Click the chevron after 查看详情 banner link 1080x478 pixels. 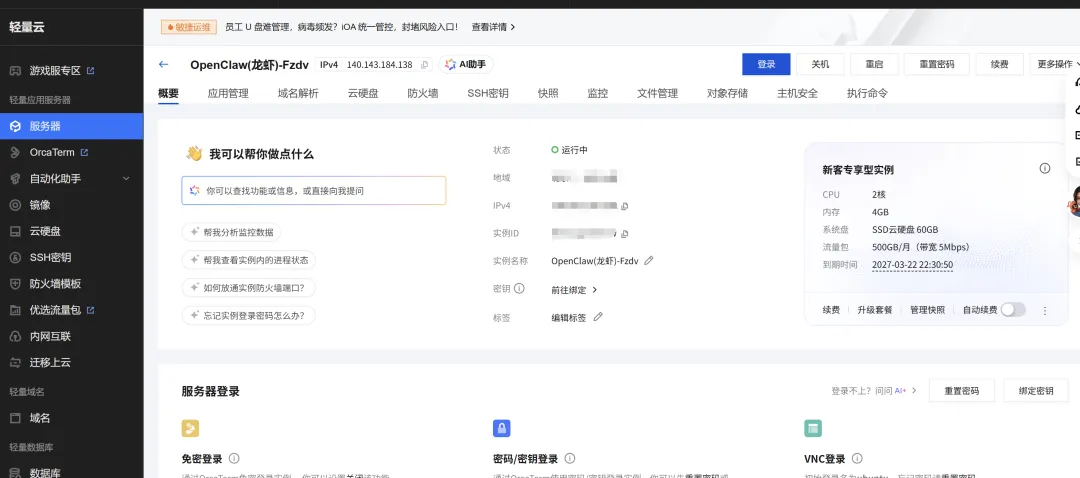pos(512,27)
